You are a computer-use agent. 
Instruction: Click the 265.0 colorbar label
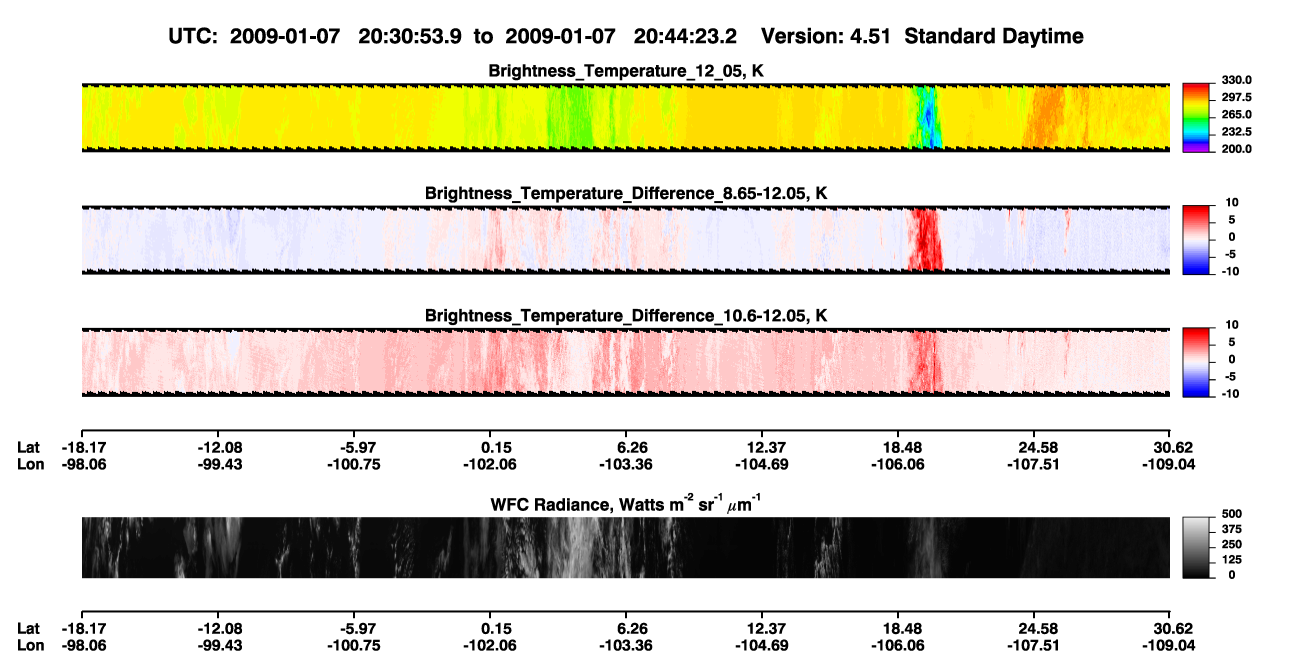[x=1236, y=115]
